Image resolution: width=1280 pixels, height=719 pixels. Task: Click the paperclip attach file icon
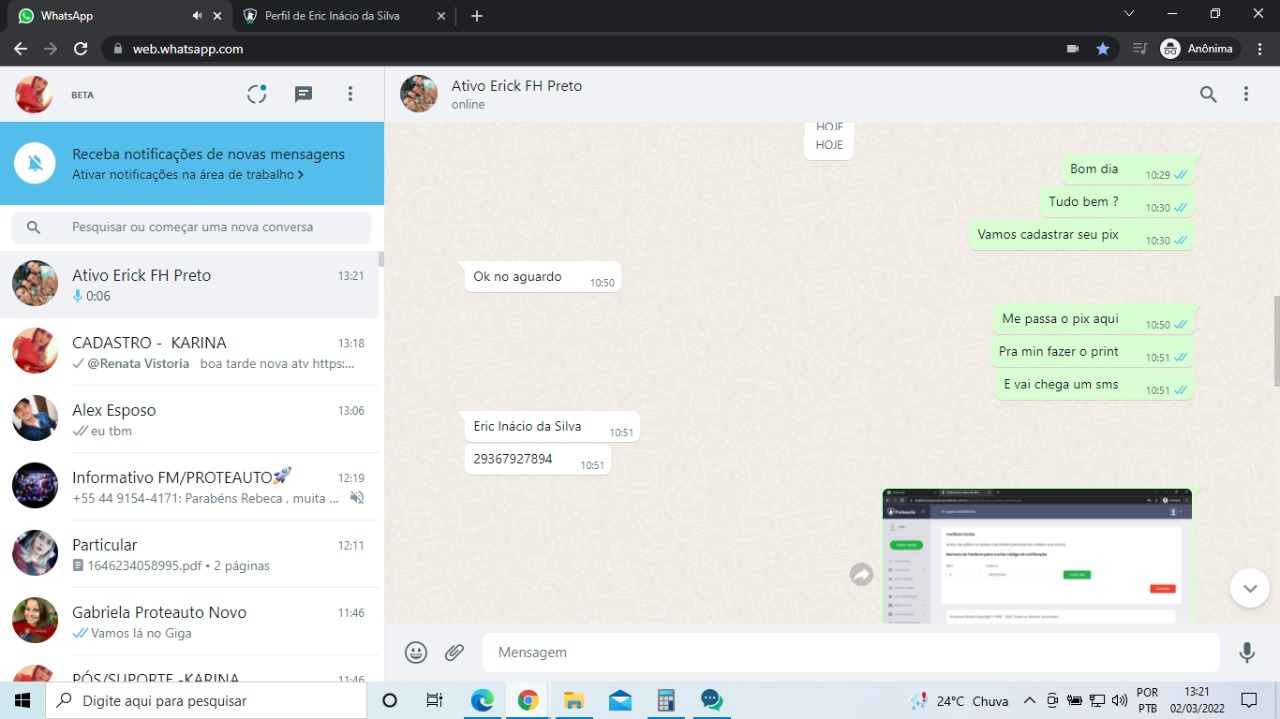[455, 652]
